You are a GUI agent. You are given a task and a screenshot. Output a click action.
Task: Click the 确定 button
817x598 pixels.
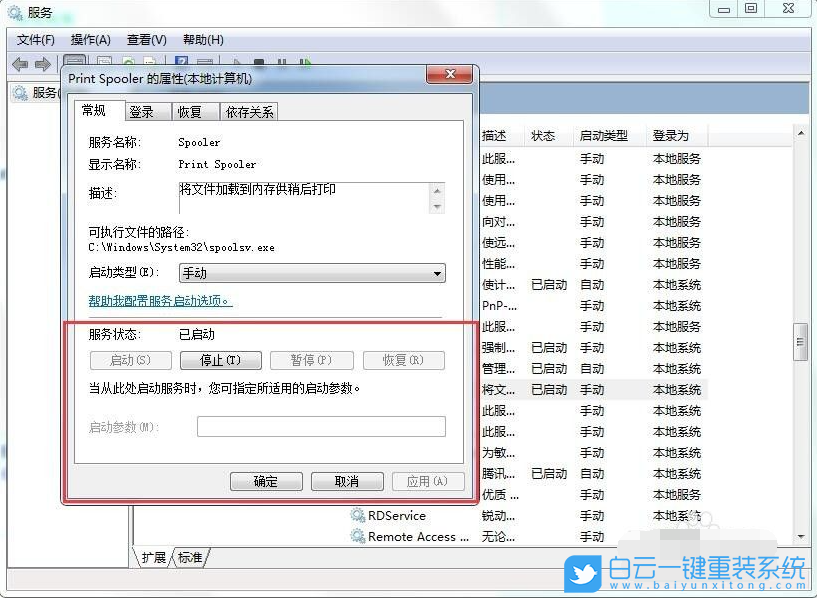click(x=265, y=481)
